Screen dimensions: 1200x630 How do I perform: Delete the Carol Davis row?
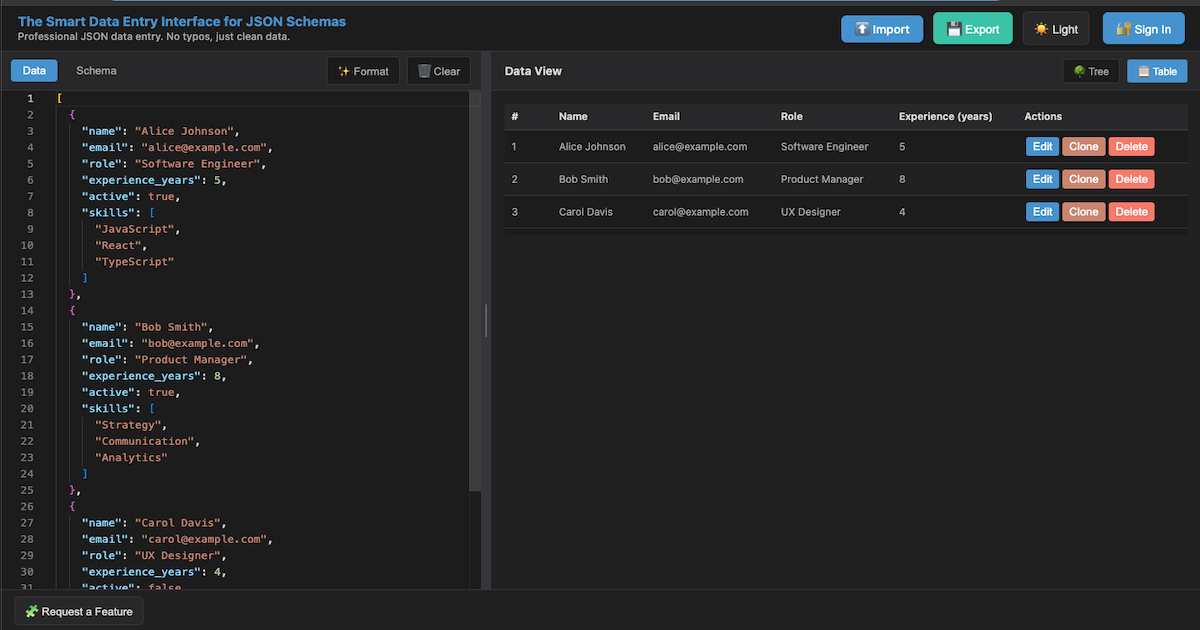[x=1131, y=212]
